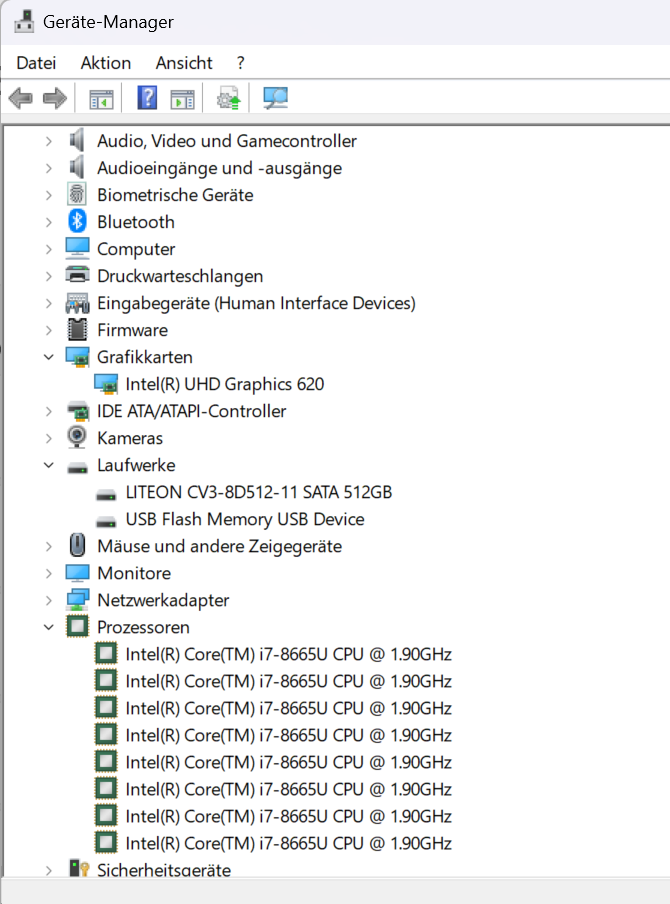Click the Mäuse und andere Zeigegeräte icon
This screenshot has height=904, width=670.
point(77,545)
